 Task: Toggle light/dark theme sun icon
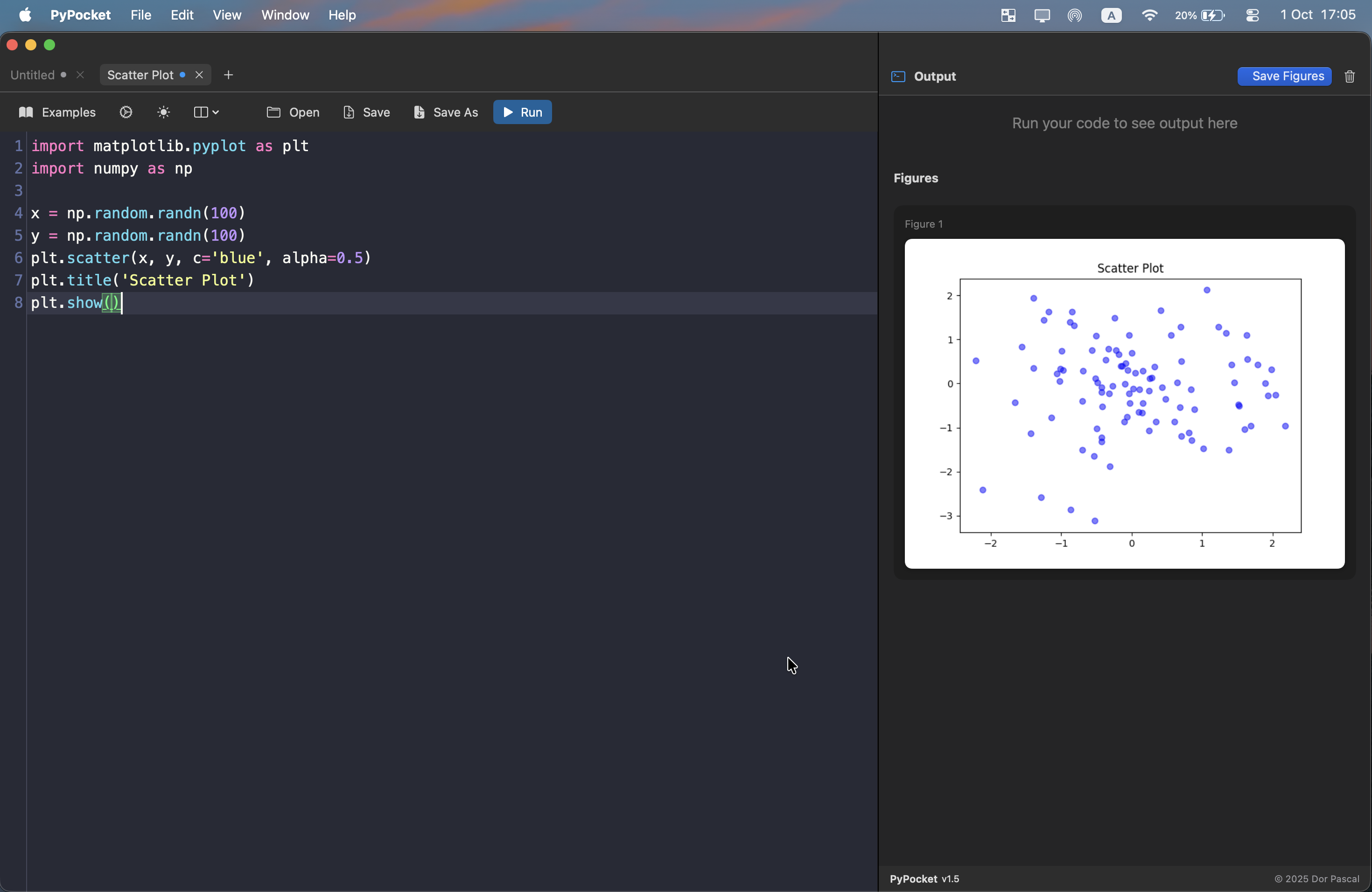pyautogui.click(x=164, y=112)
